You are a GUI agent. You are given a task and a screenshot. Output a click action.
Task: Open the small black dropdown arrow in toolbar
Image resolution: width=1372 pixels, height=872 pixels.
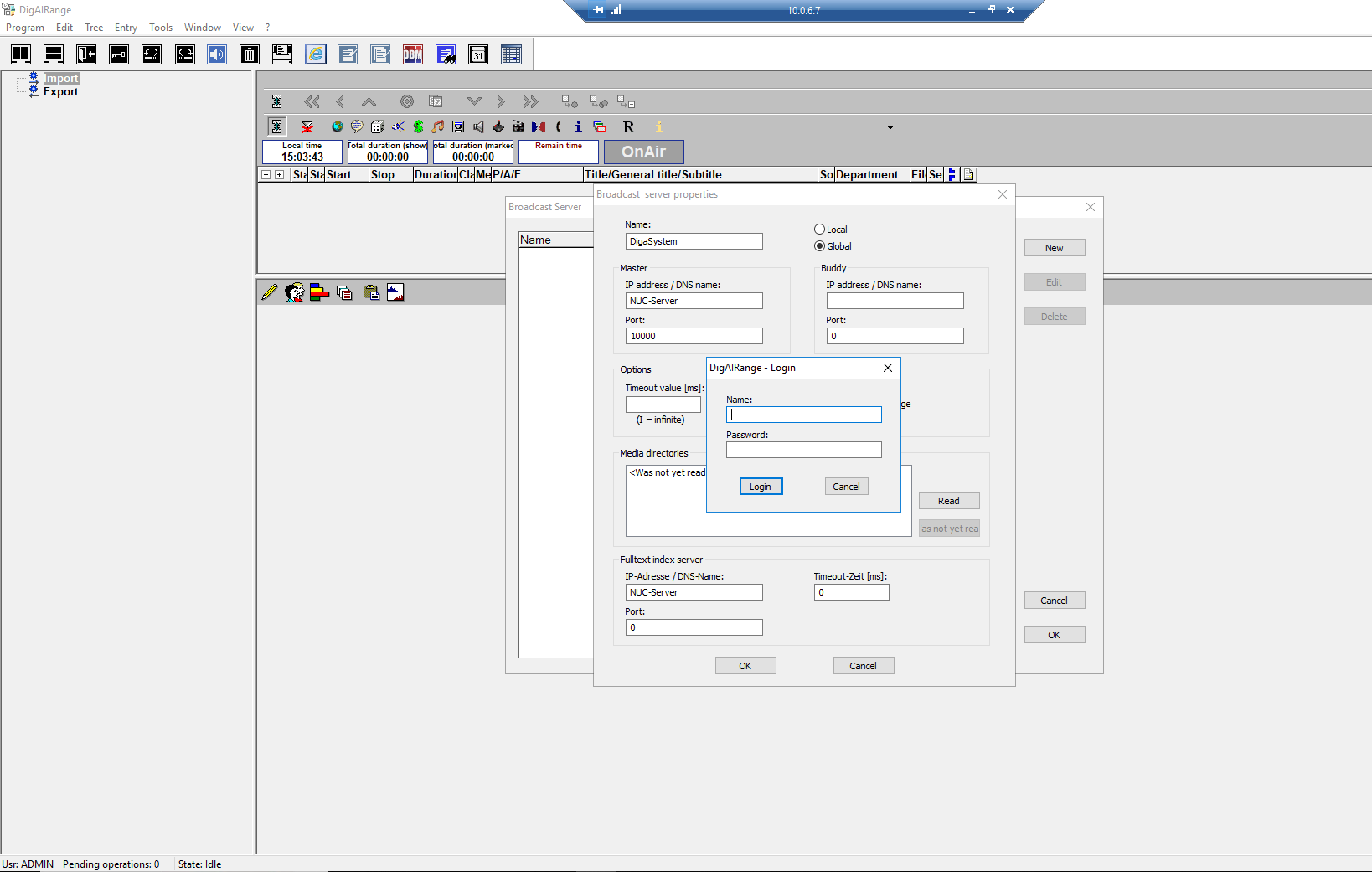890,127
